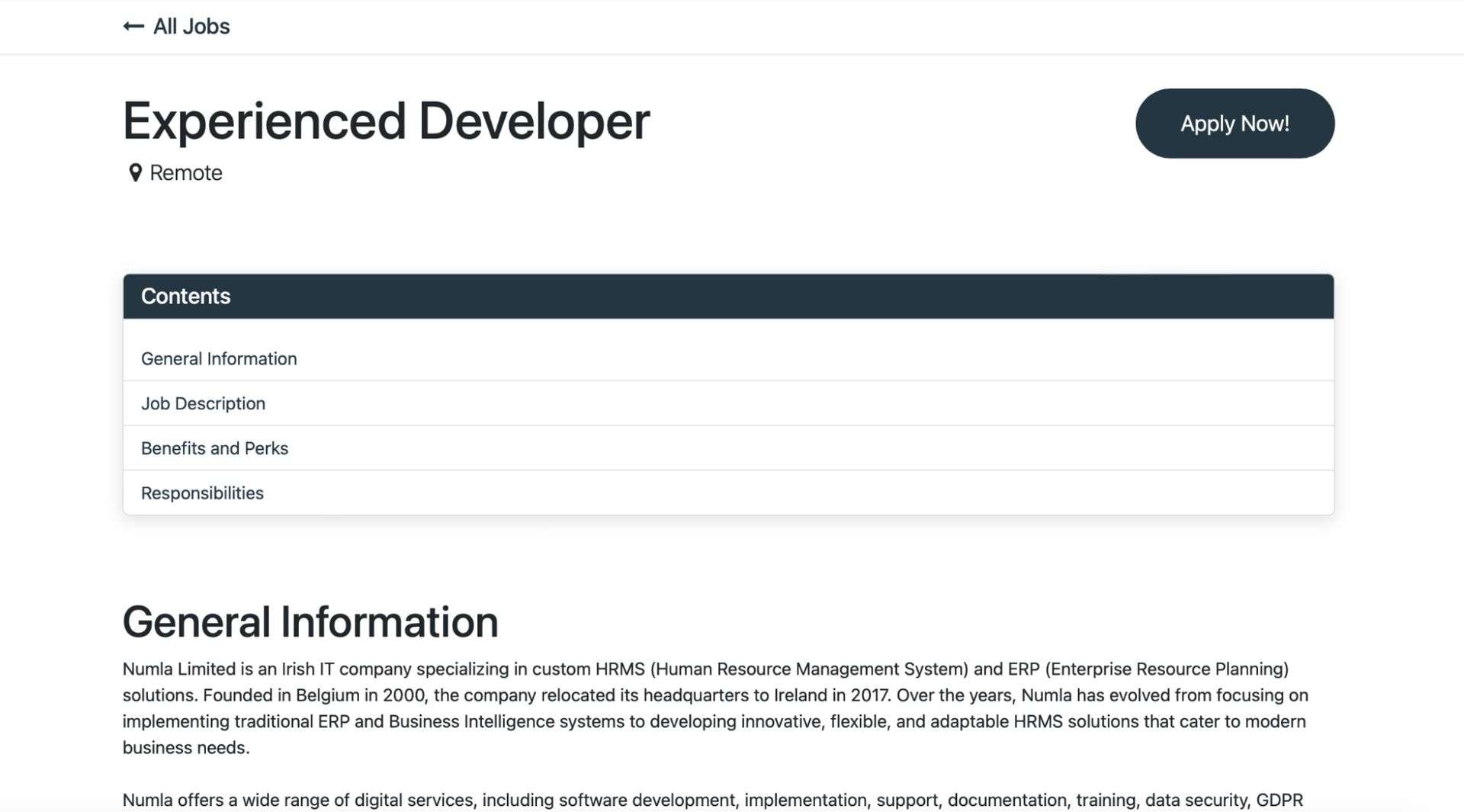Jump to Responsibilities section
This screenshot has height=812, width=1464.
click(x=728, y=493)
